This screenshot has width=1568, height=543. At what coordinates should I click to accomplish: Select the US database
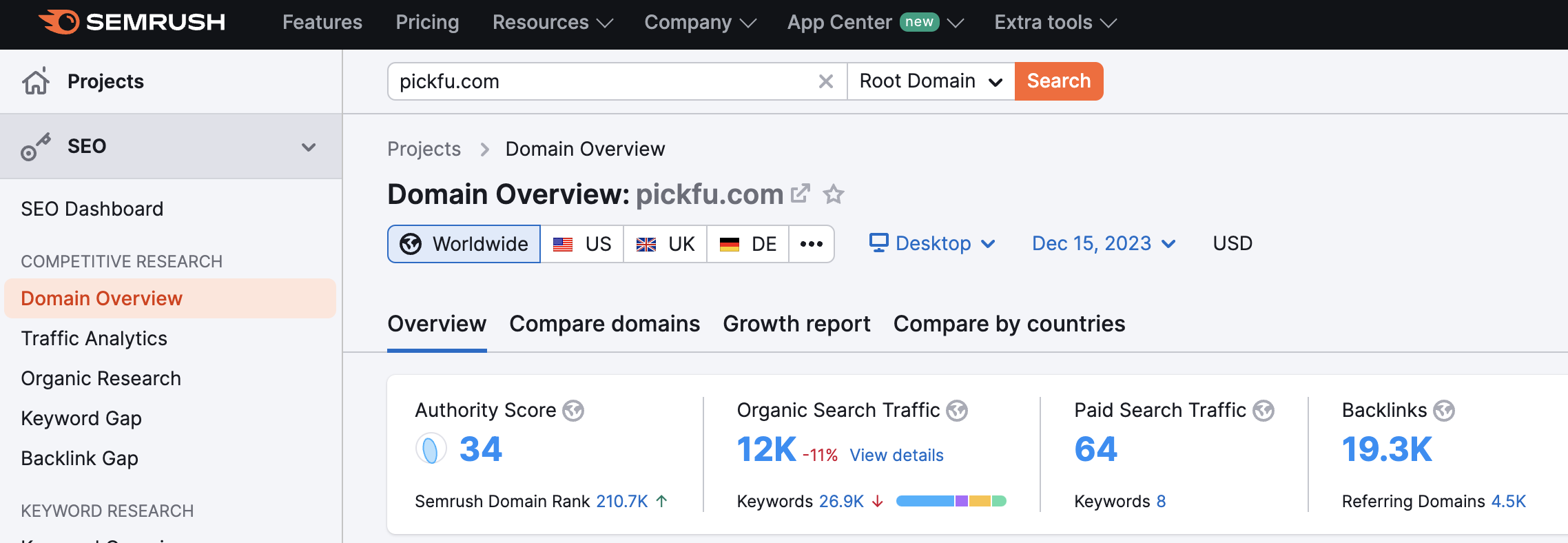coord(582,244)
